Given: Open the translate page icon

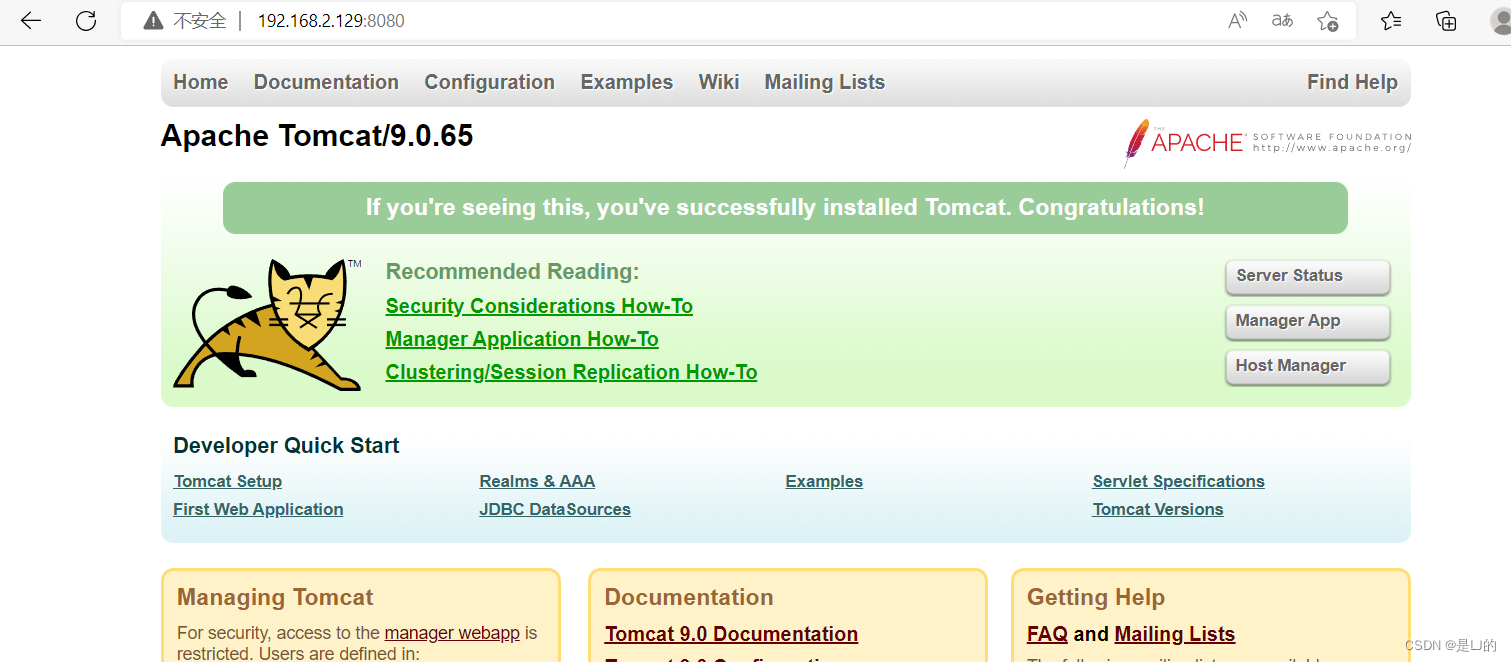Looking at the screenshot, I should [1282, 21].
